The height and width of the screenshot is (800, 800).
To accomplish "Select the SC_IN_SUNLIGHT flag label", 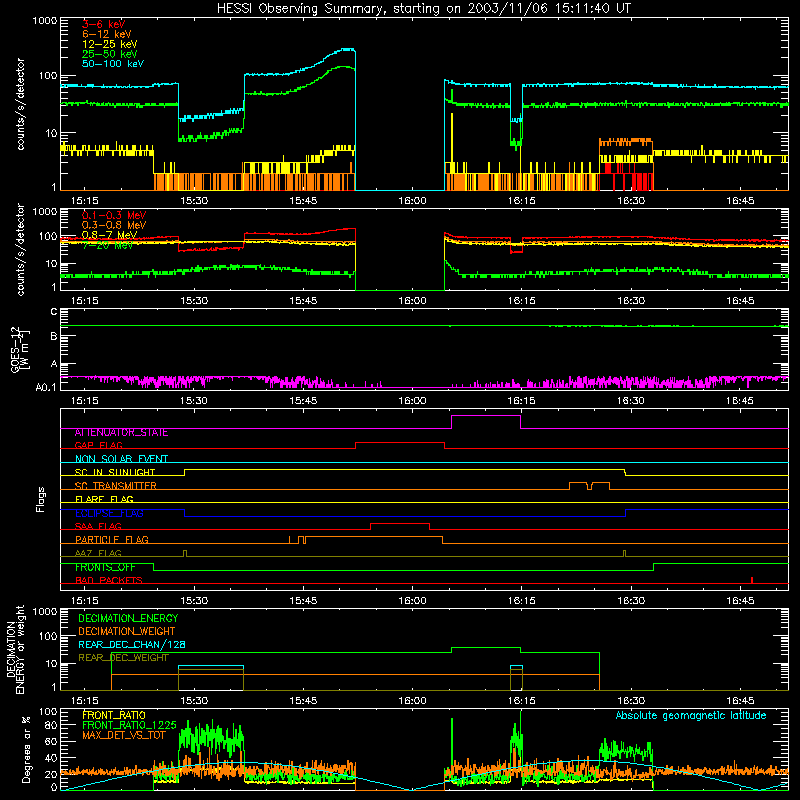I will (115, 472).
